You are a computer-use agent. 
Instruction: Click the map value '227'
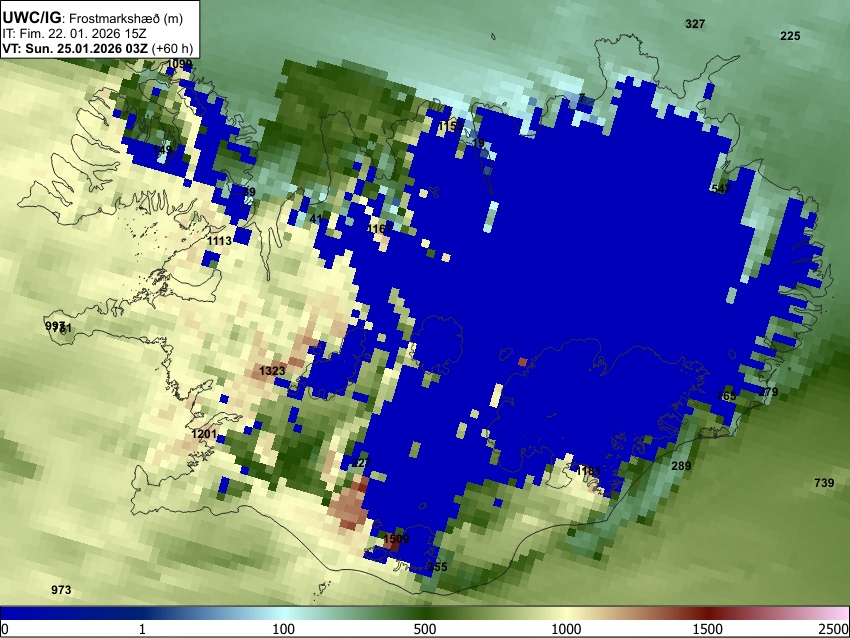(361, 462)
